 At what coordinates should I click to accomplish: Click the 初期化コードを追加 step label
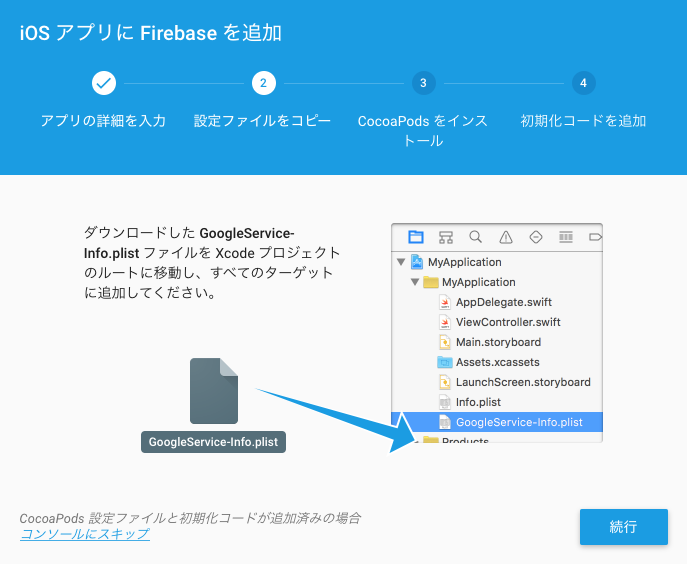[x=583, y=121]
